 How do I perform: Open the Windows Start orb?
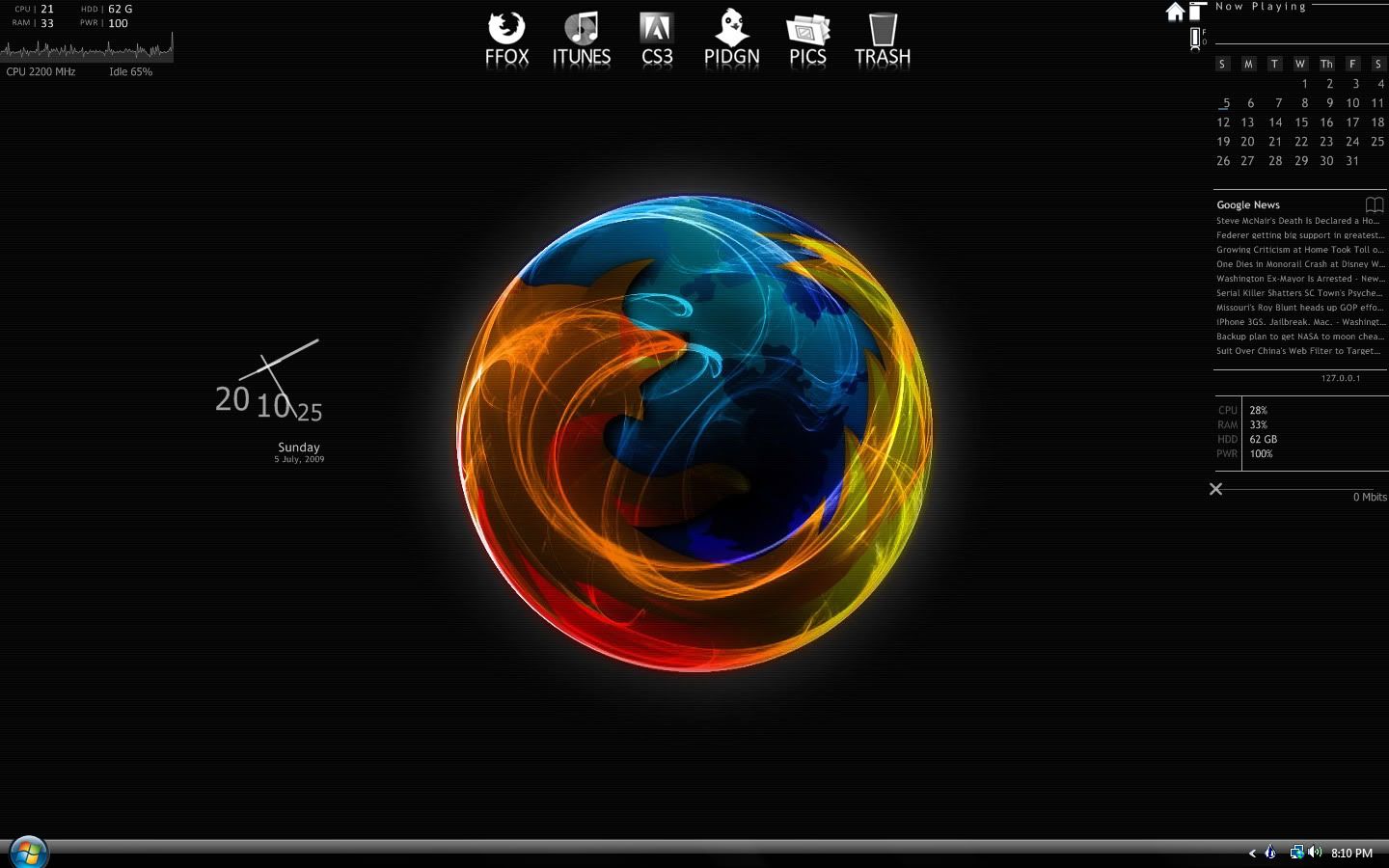click(x=28, y=853)
